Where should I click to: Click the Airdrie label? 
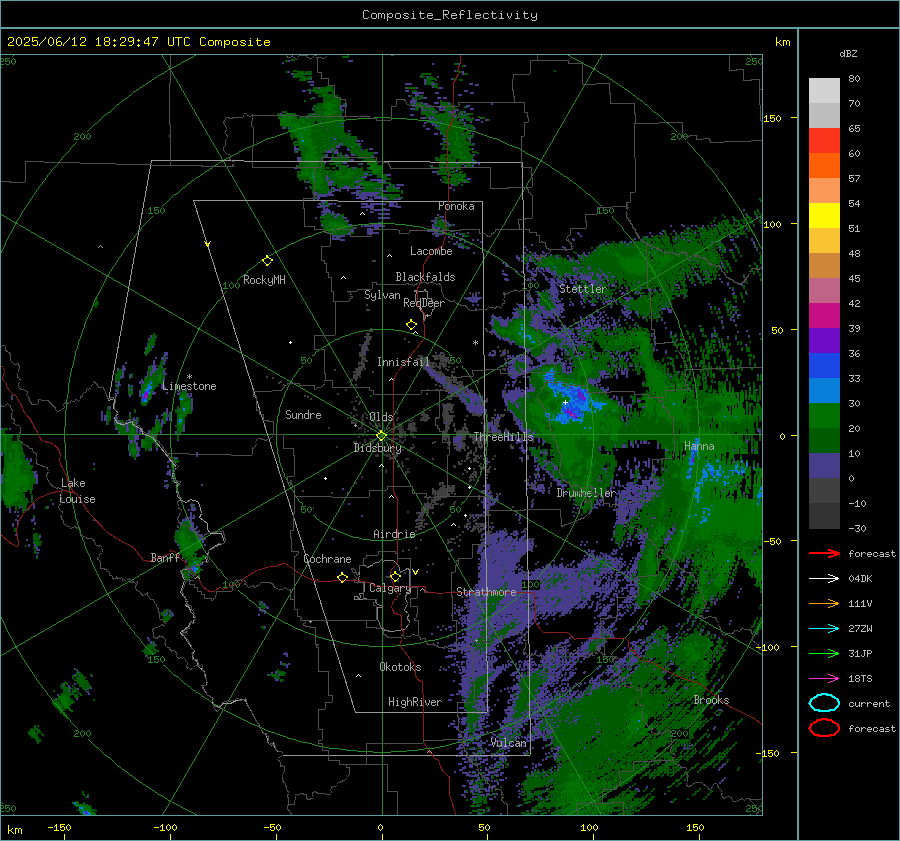coord(394,534)
